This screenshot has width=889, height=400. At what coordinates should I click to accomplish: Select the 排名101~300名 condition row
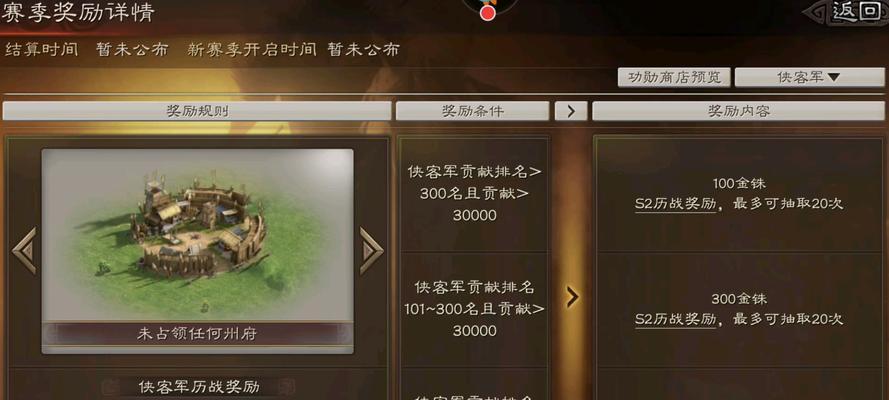[x=474, y=309]
